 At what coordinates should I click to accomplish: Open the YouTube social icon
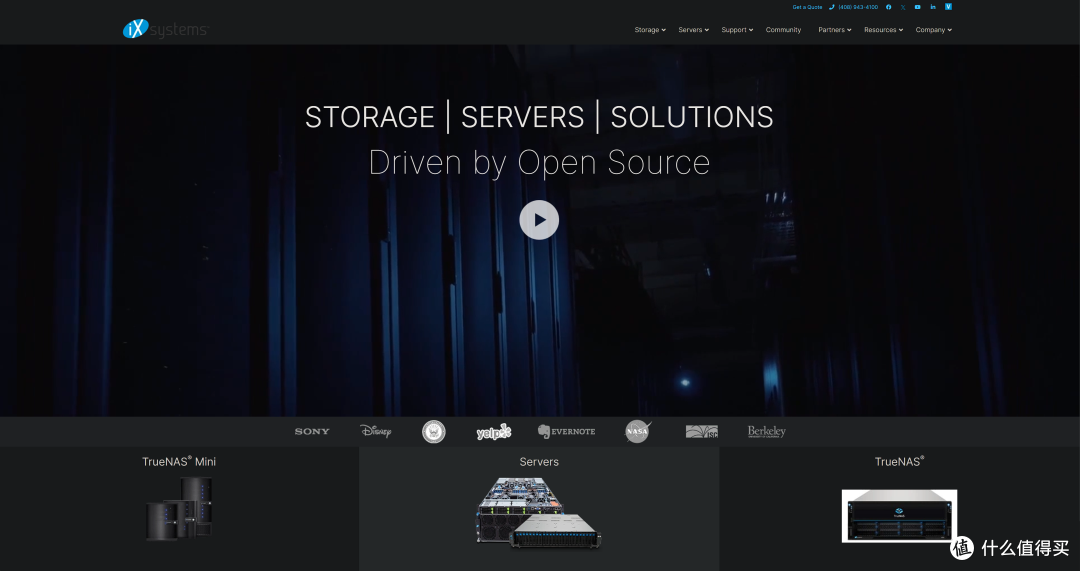click(917, 7)
